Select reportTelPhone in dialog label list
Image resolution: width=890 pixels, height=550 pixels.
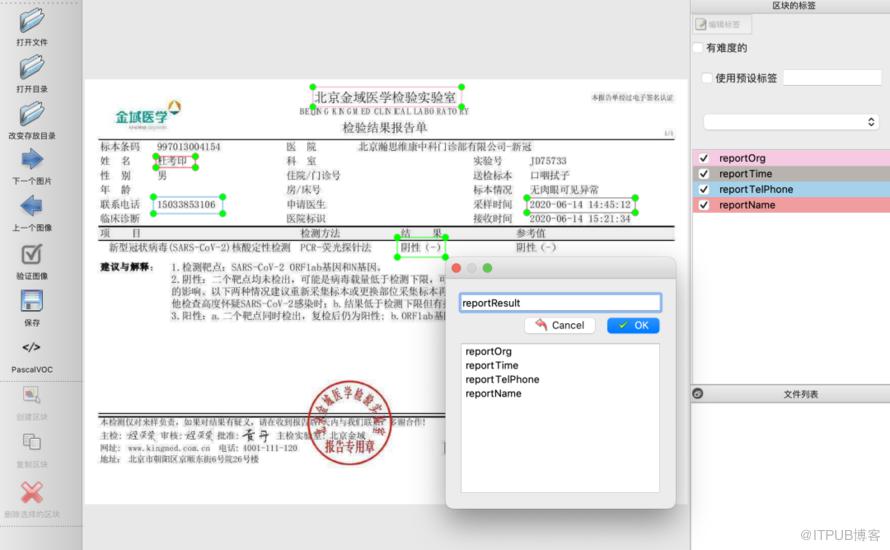click(x=502, y=380)
